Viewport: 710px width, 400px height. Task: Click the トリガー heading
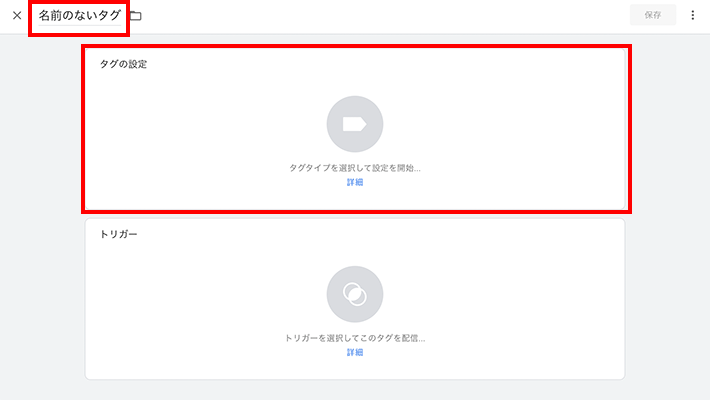[118, 234]
